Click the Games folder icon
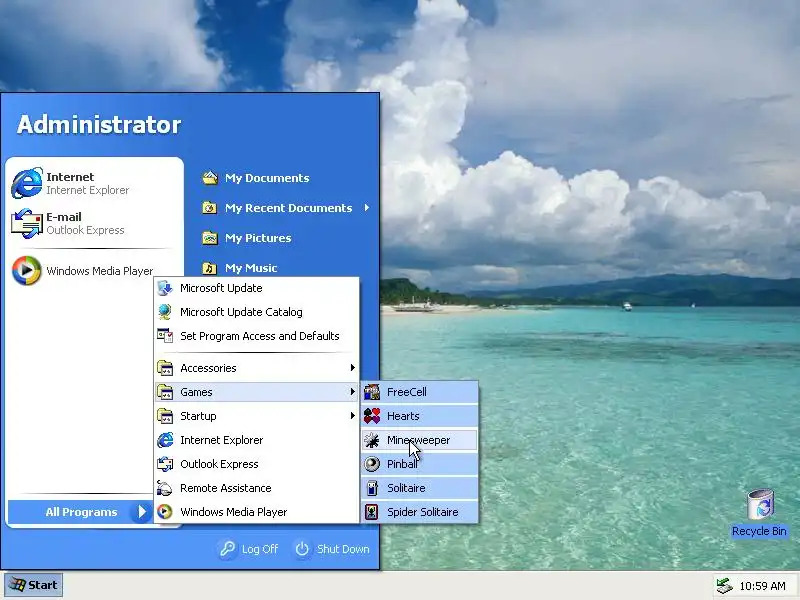The height and width of the screenshot is (600, 800). pyautogui.click(x=165, y=392)
